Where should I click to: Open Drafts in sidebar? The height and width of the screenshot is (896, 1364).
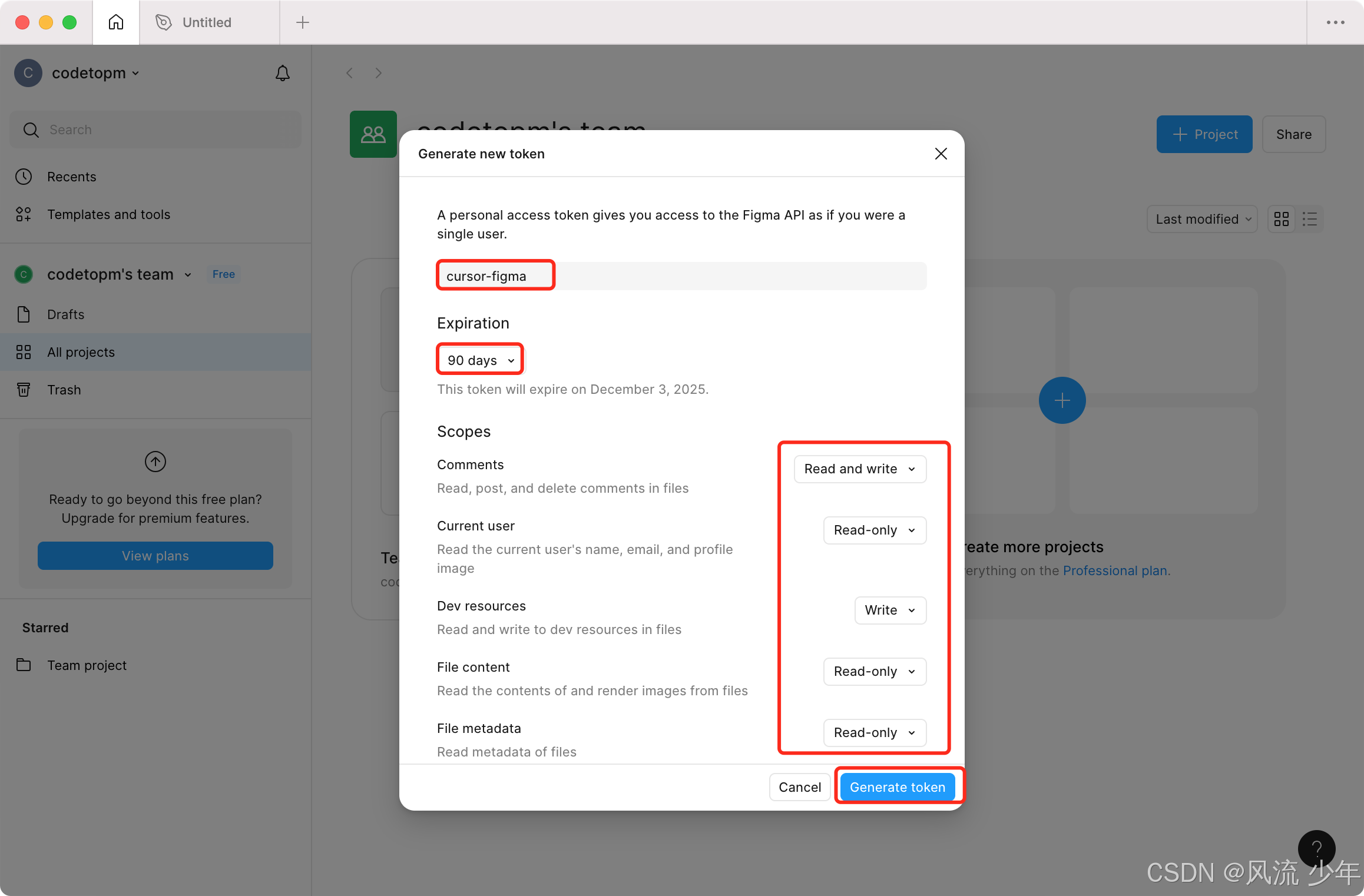[155, 314]
